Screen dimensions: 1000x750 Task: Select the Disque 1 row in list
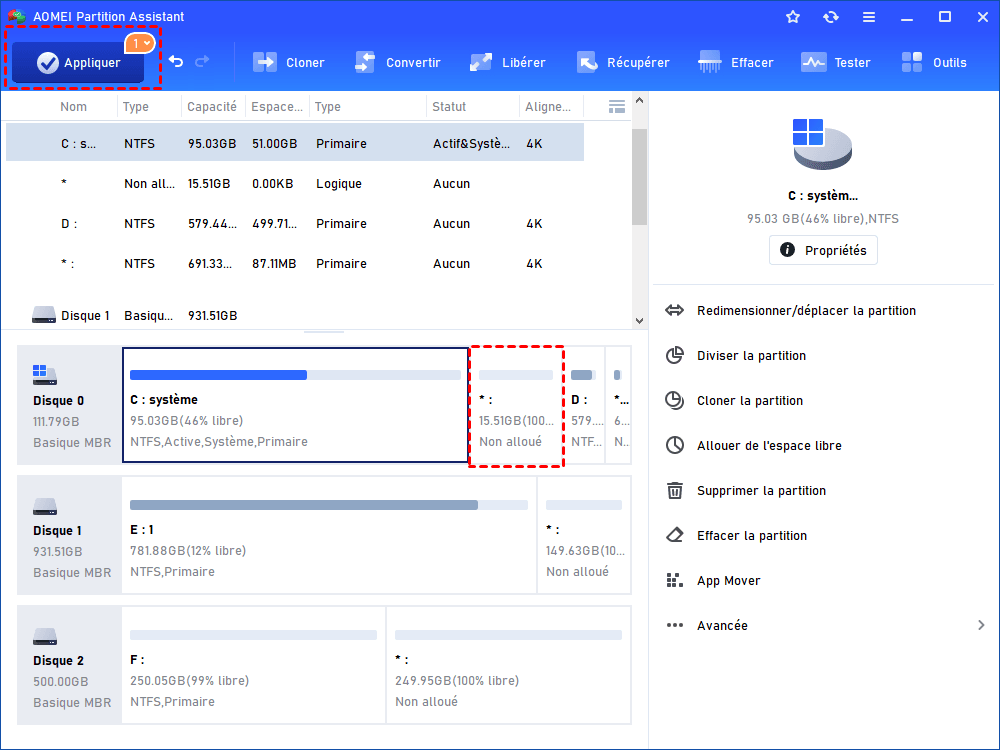click(295, 316)
